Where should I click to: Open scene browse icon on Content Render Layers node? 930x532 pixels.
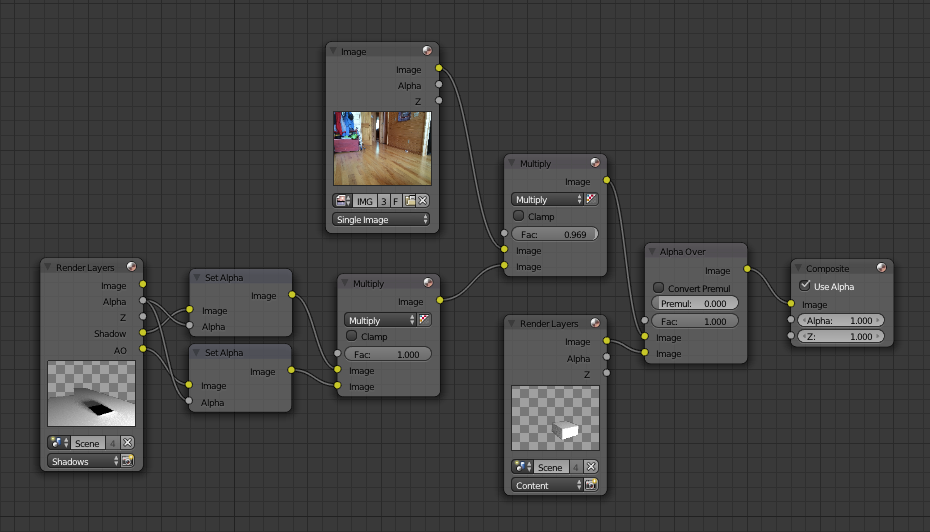522,467
